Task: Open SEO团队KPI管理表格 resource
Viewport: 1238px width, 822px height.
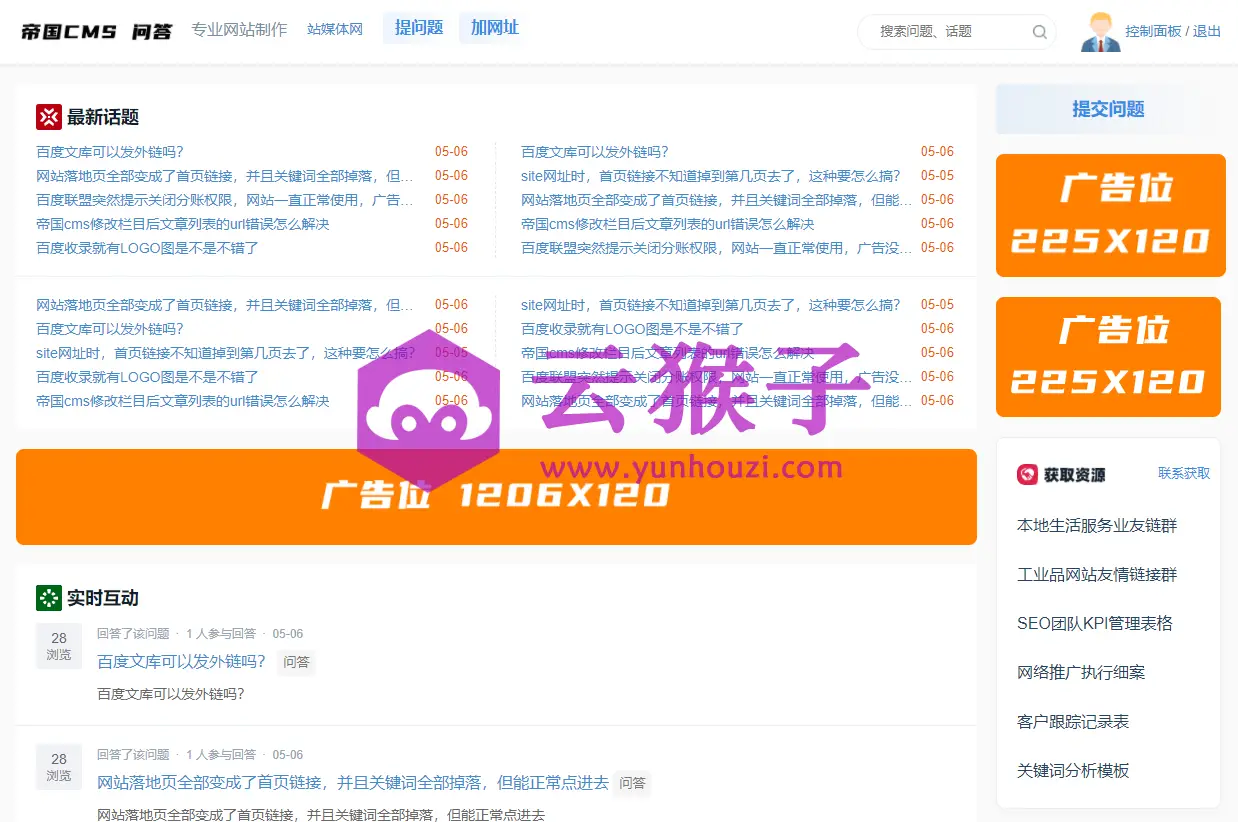Action: 1095,624
